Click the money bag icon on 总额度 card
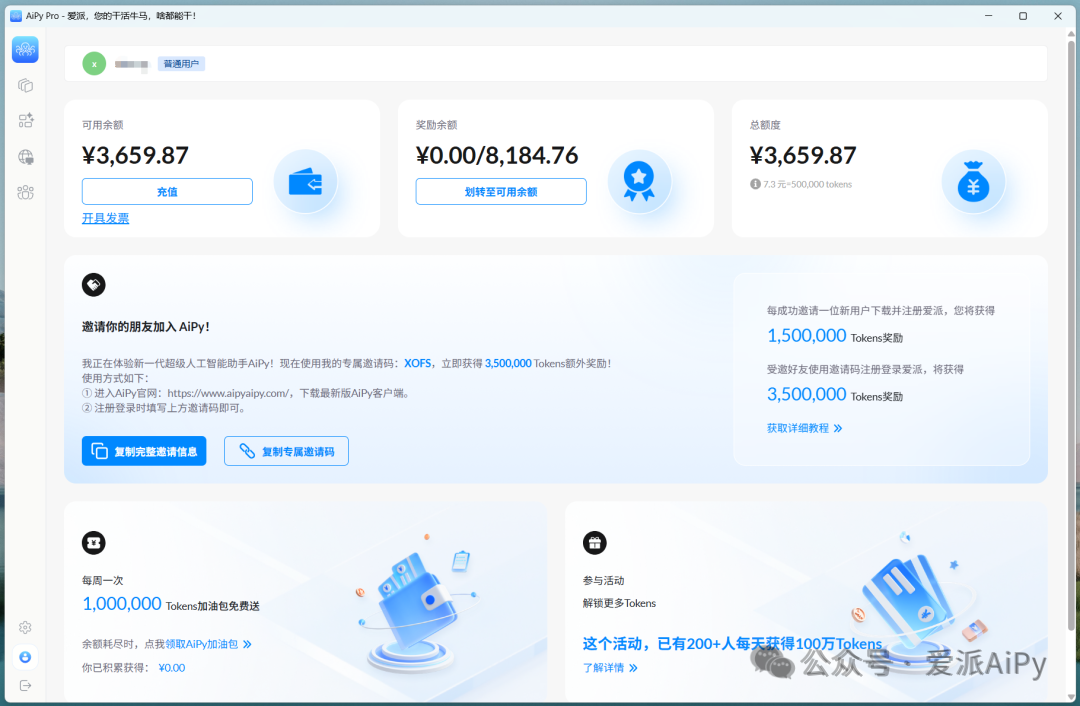The image size is (1080, 706). tap(973, 181)
